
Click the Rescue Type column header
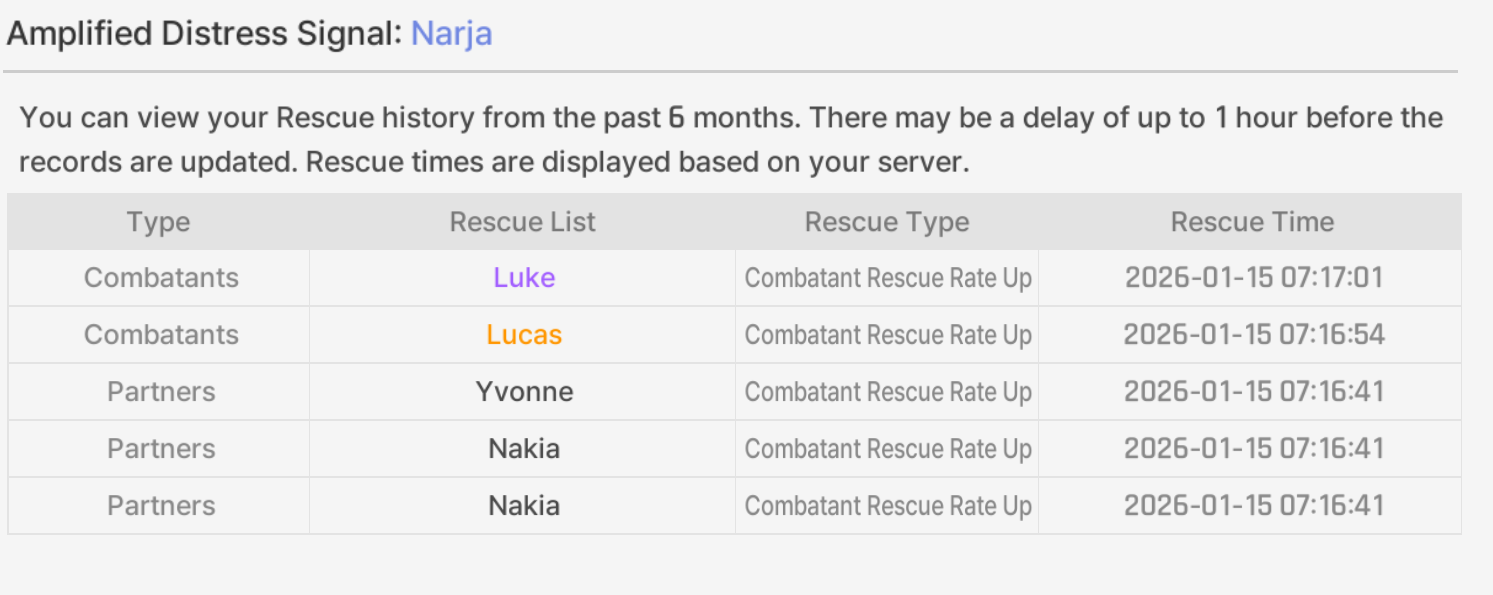coord(886,222)
